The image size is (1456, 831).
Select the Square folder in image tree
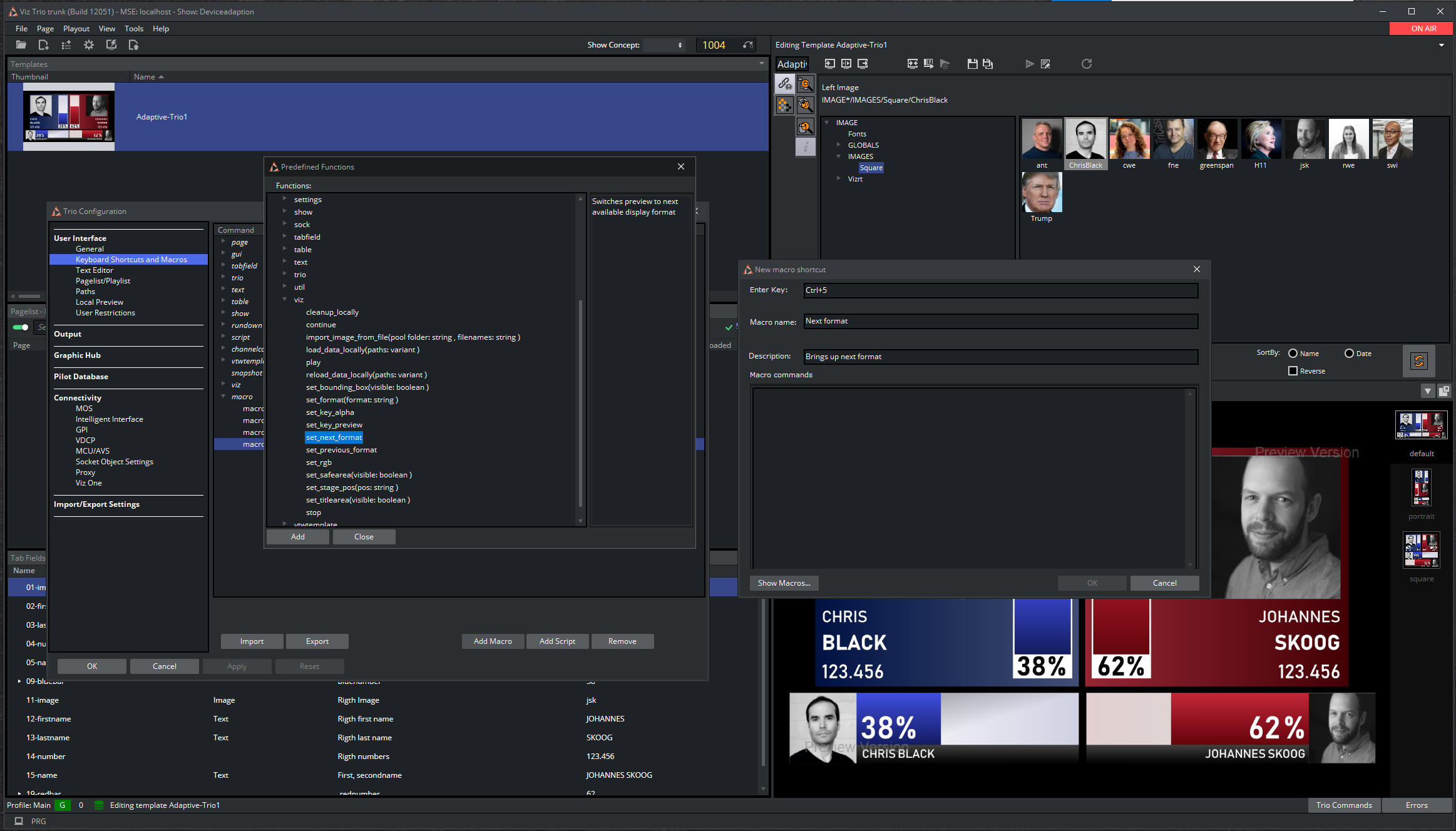click(871, 167)
